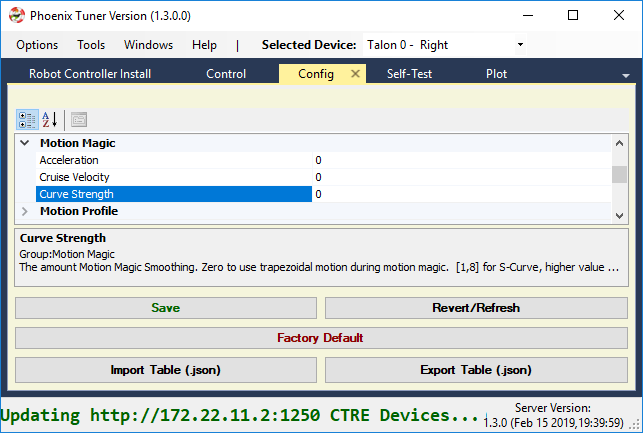The height and width of the screenshot is (433, 643).
Task: Switch to the Self-Test tab
Action: [x=409, y=74]
